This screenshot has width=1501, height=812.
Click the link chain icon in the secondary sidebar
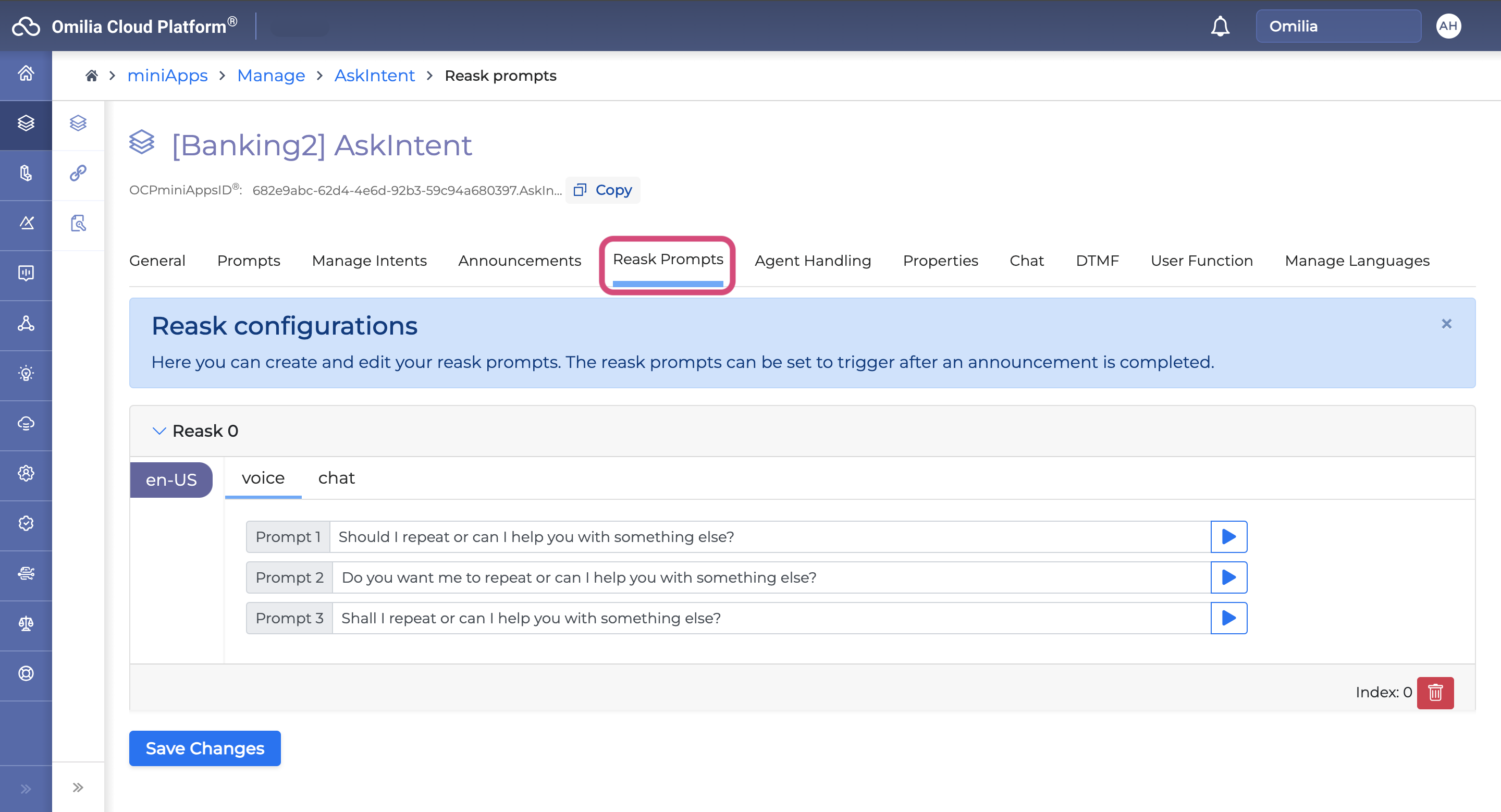(x=78, y=173)
